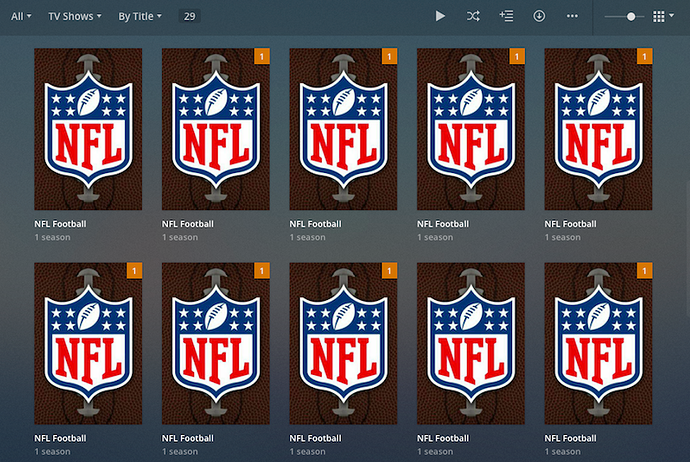Expand the view mode arrow beside grid icon

click(672, 15)
